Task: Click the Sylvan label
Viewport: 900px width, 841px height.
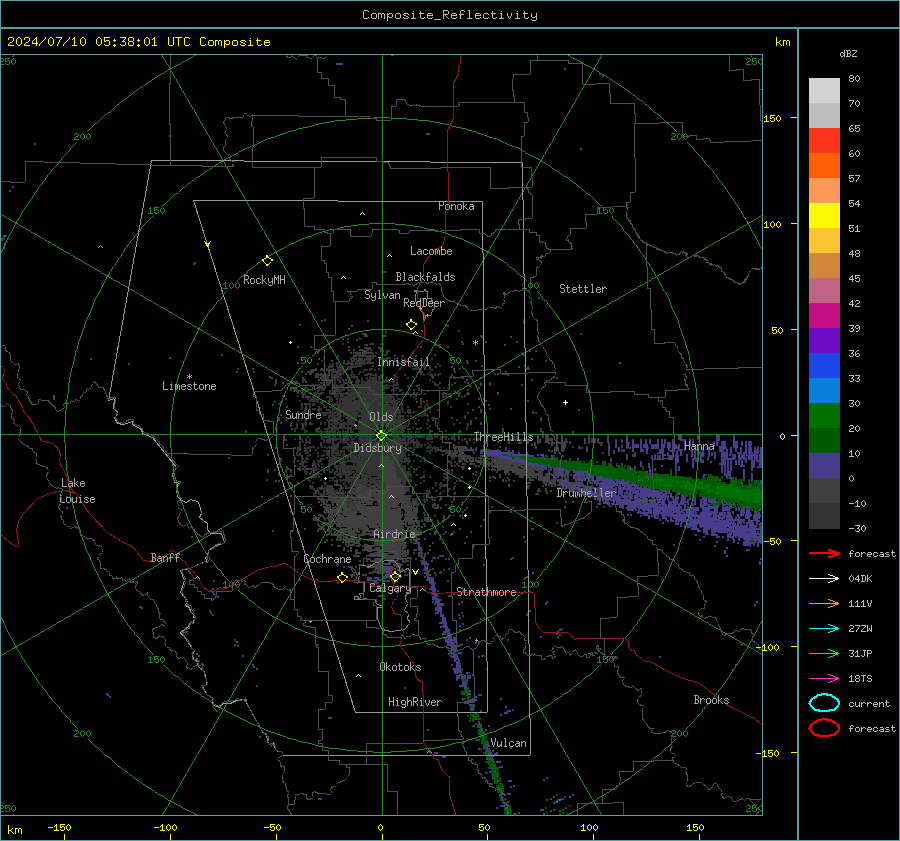Action: pos(382,295)
